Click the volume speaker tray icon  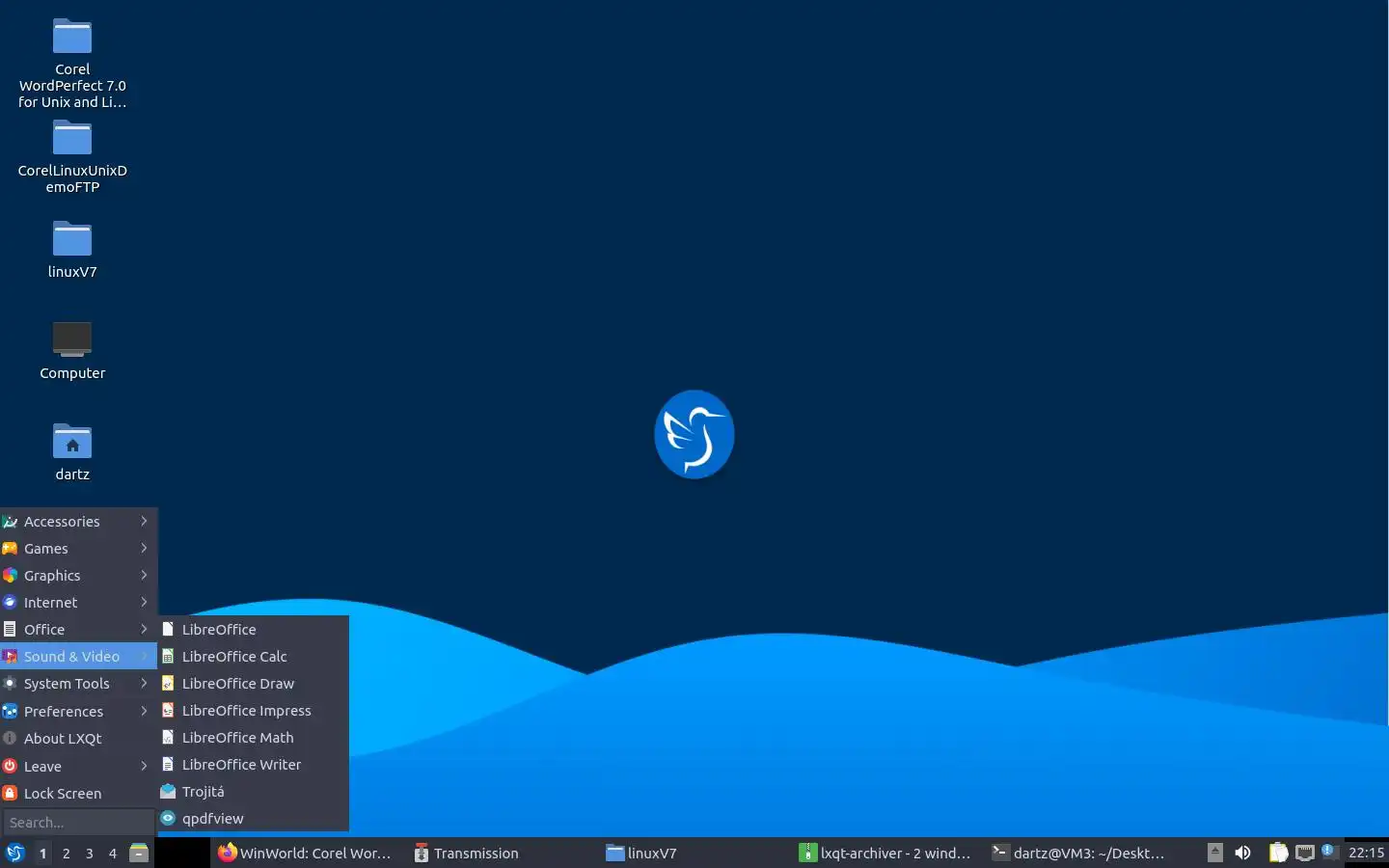tap(1242, 853)
